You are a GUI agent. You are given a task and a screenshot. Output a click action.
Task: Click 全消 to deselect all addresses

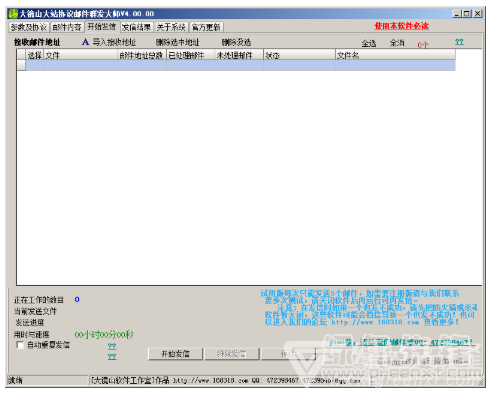pos(397,43)
